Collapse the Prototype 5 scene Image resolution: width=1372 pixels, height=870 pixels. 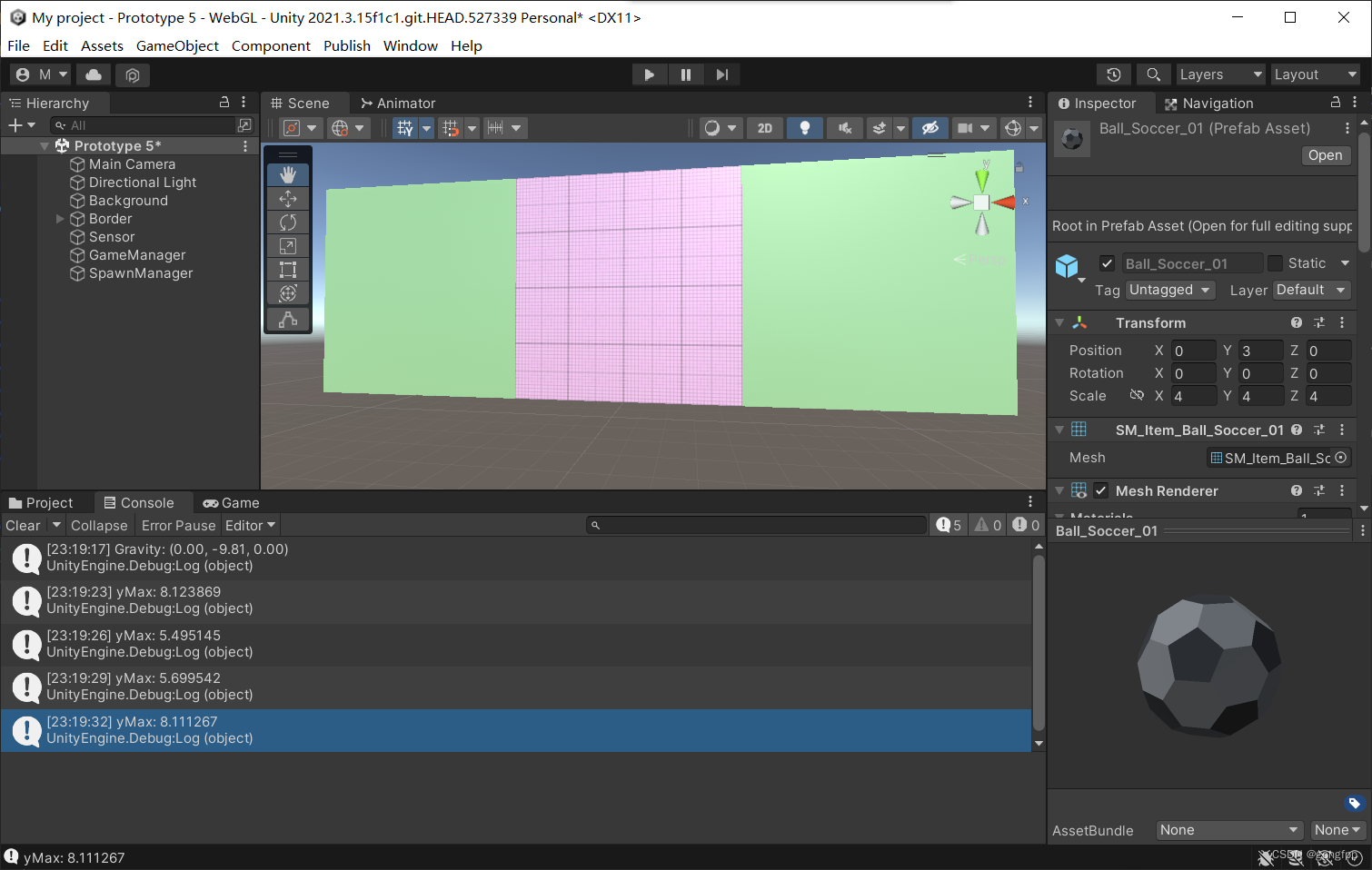(x=45, y=146)
